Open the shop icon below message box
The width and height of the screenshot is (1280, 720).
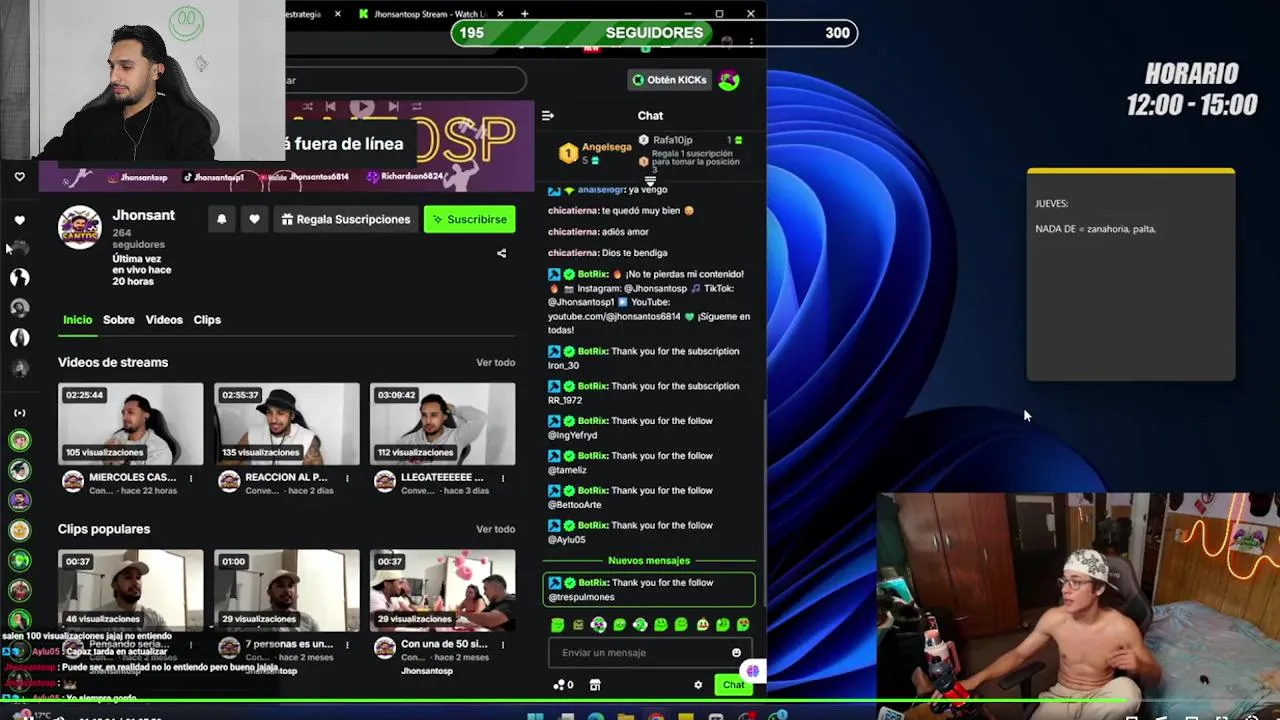pyautogui.click(x=595, y=685)
